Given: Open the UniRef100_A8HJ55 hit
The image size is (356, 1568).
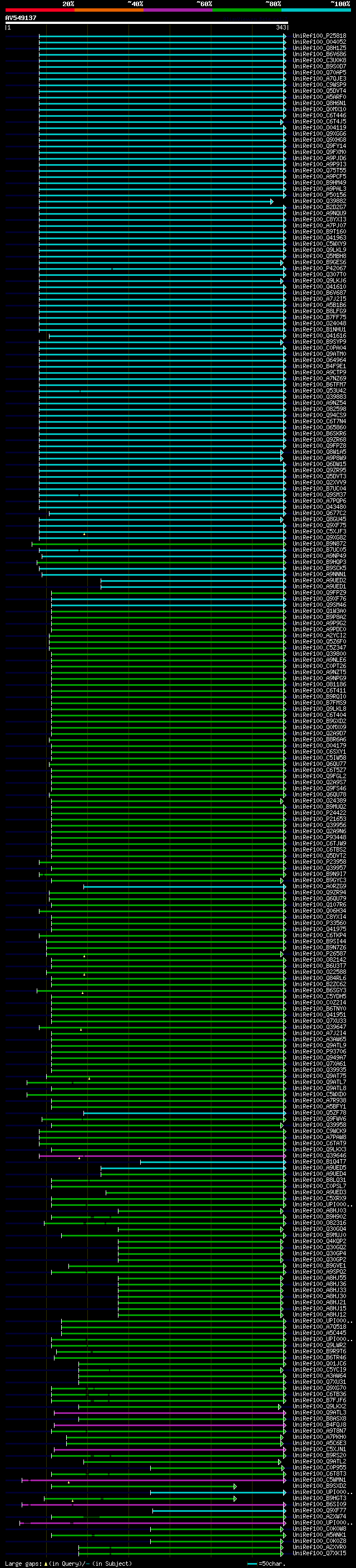Looking at the screenshot, I should (x=319, y=1278).
